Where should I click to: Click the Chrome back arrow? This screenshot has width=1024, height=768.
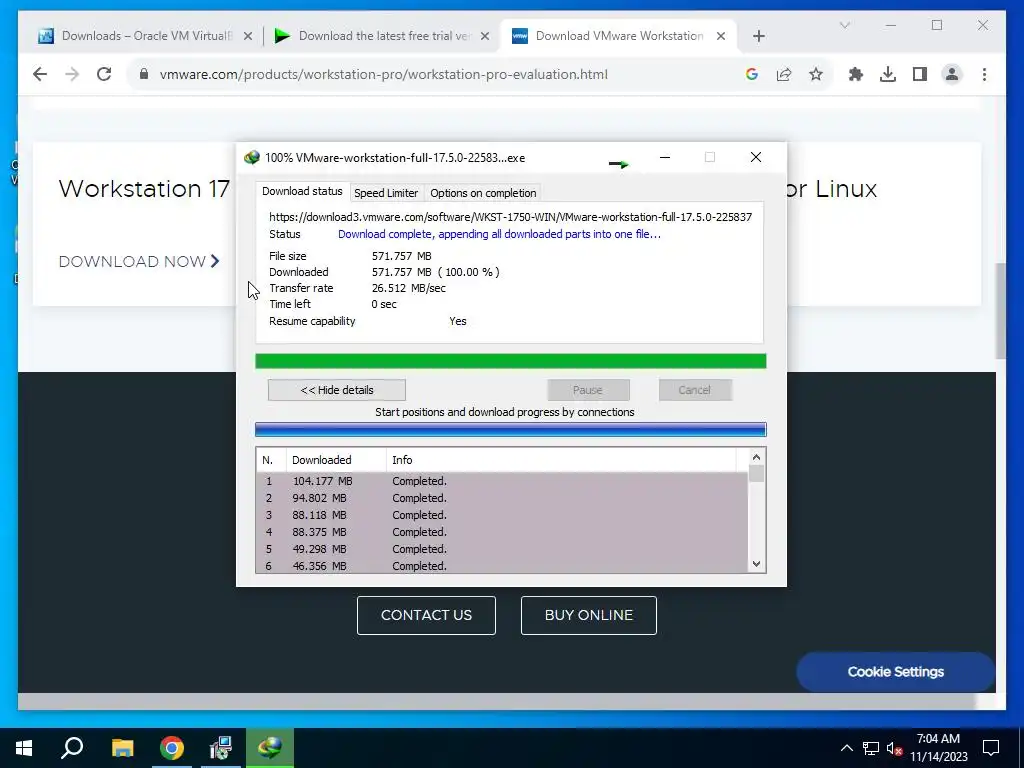(40, 74)
